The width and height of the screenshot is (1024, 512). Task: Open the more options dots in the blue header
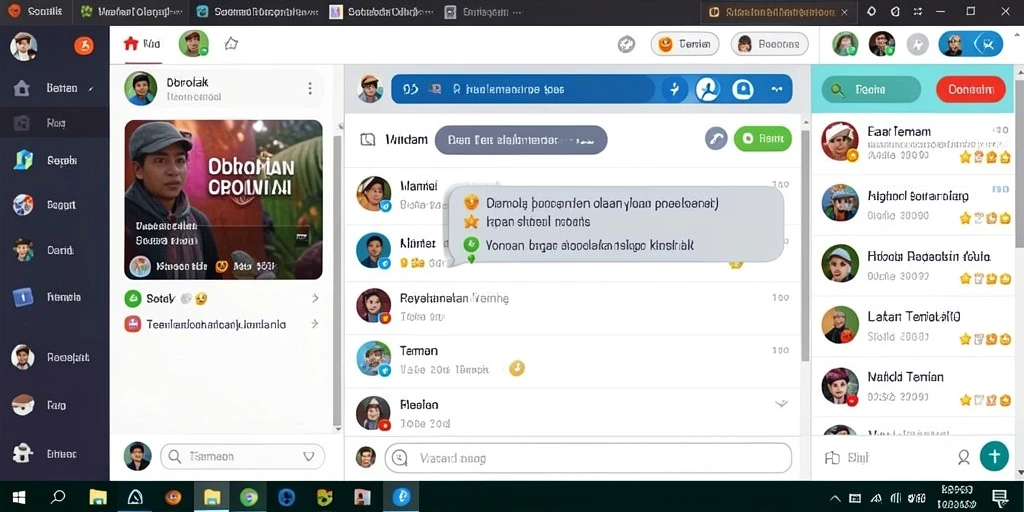(777, 89)
